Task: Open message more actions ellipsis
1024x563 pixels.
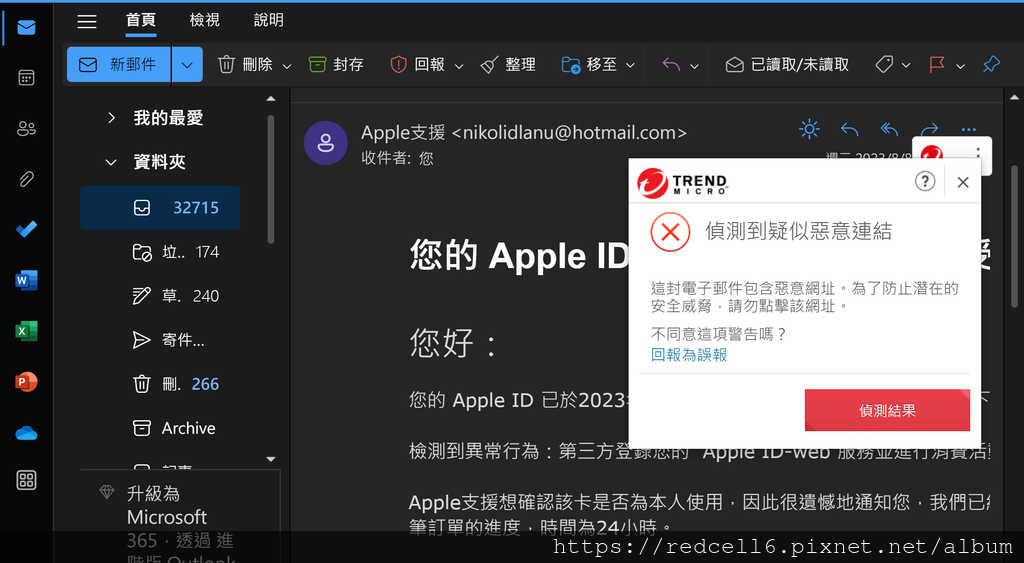Action: pyautogui.click(x=968, y=129)
